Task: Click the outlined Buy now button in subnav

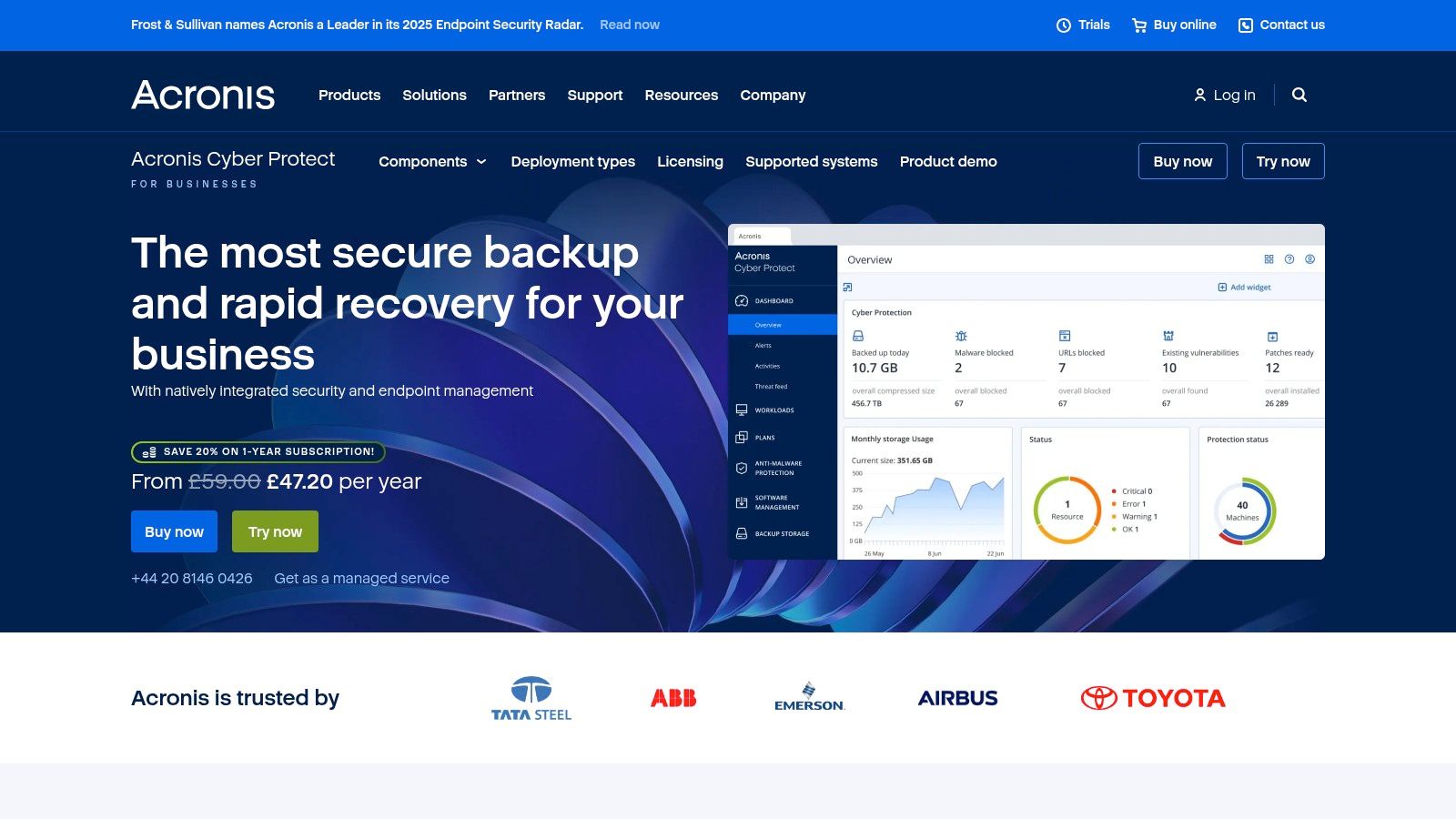Action: pyautogui.click(x=1183, y=161)
